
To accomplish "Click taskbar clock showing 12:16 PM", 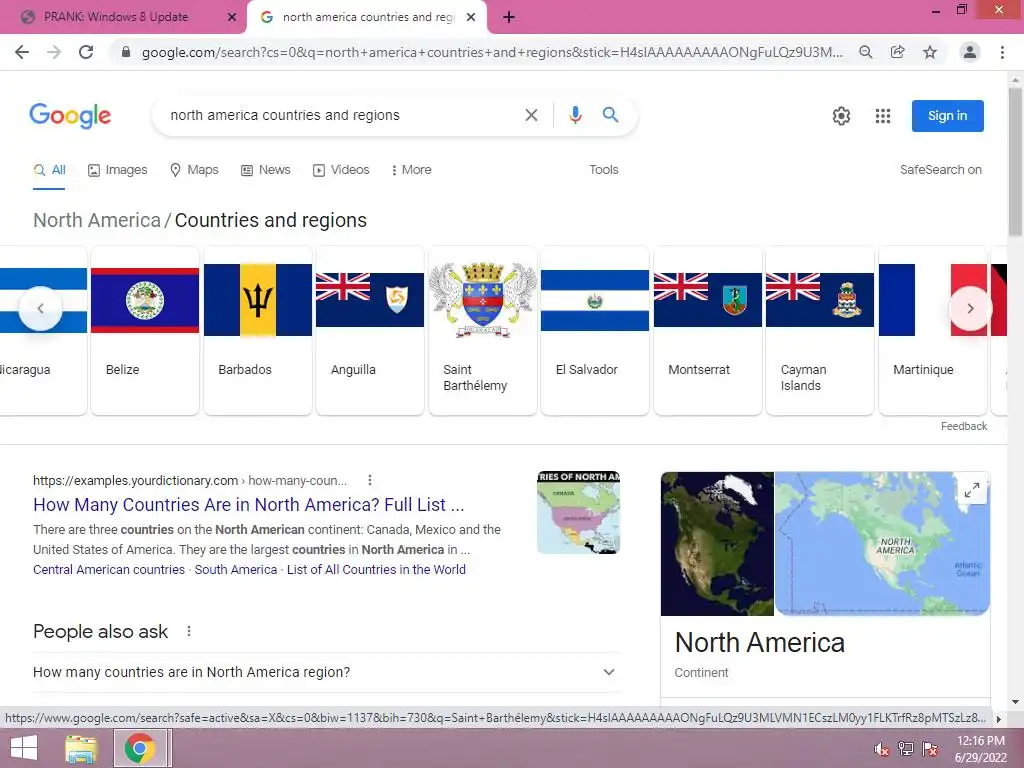I will (x=981, y=749).
